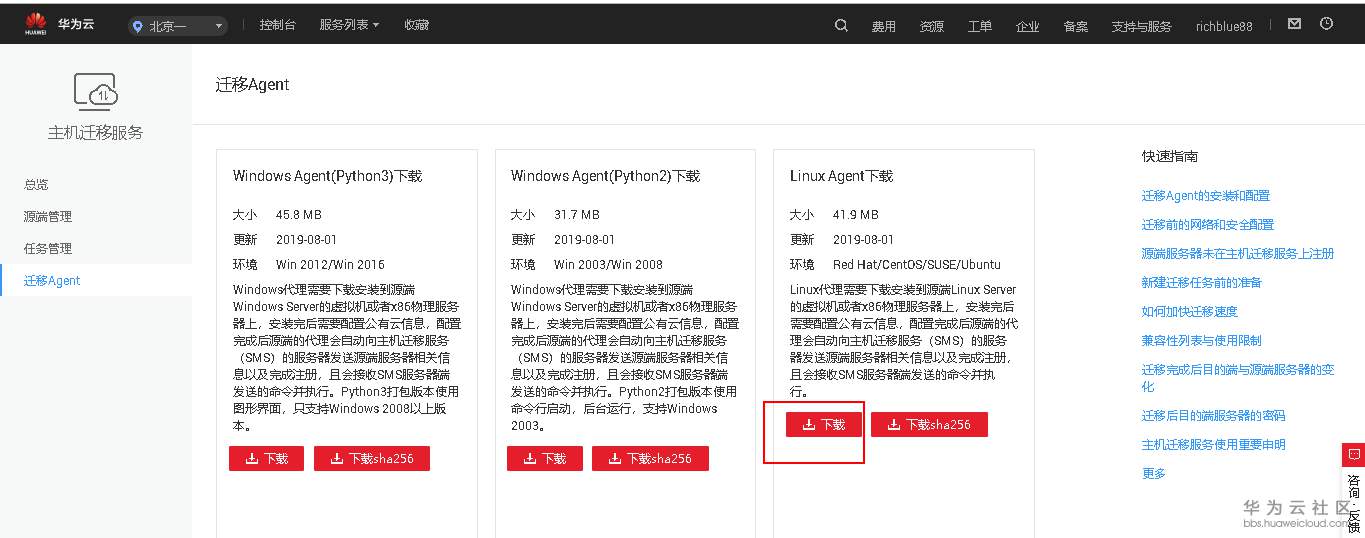
Task: Click the Red Hat/CentOS/SUSE/Ubuntu environment text
Action: (x=917, y=265)
